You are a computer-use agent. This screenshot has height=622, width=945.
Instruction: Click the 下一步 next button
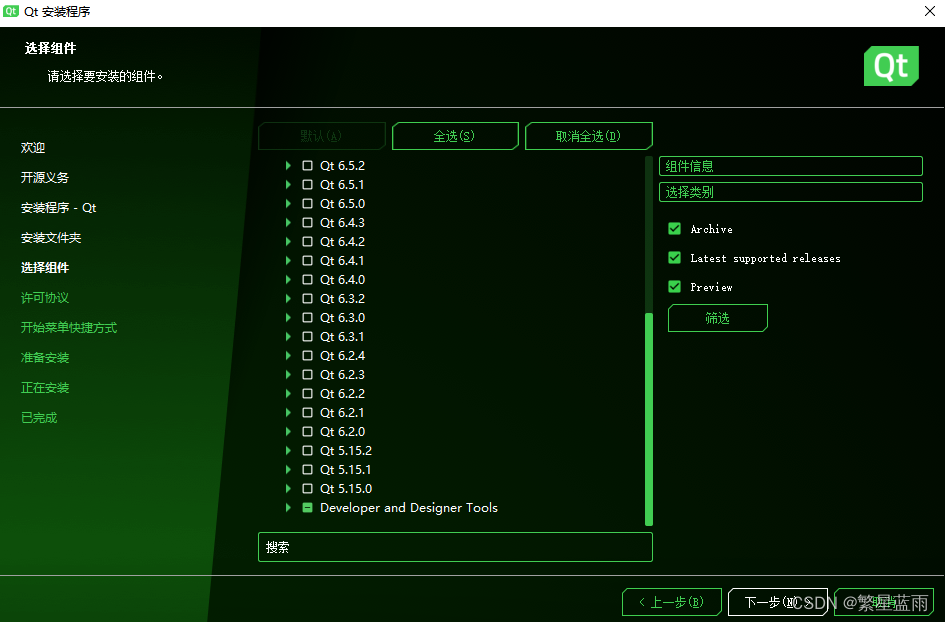(x=778, y=602)
